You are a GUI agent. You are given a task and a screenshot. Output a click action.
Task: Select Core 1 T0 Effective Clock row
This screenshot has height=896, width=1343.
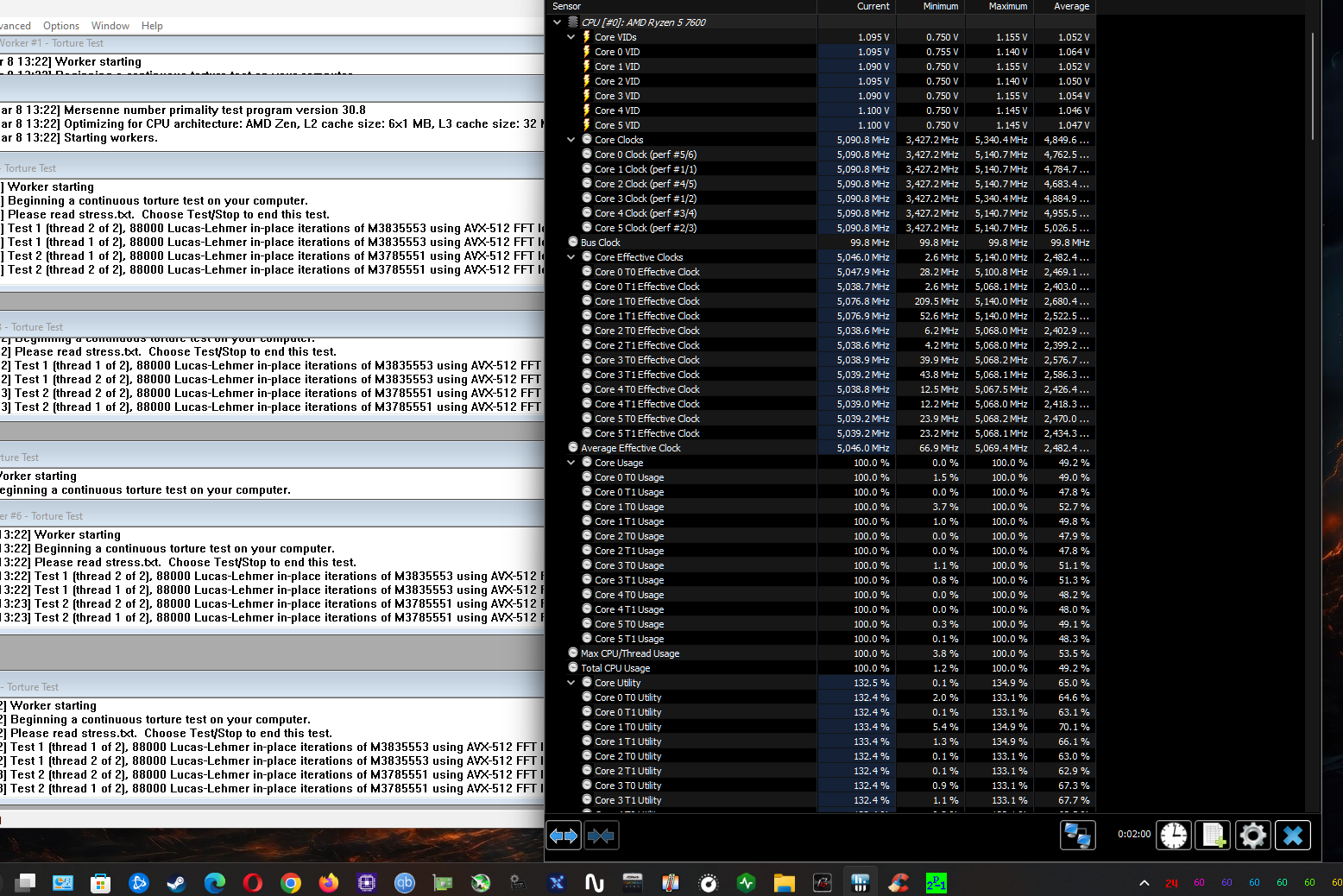pos(821,301)
